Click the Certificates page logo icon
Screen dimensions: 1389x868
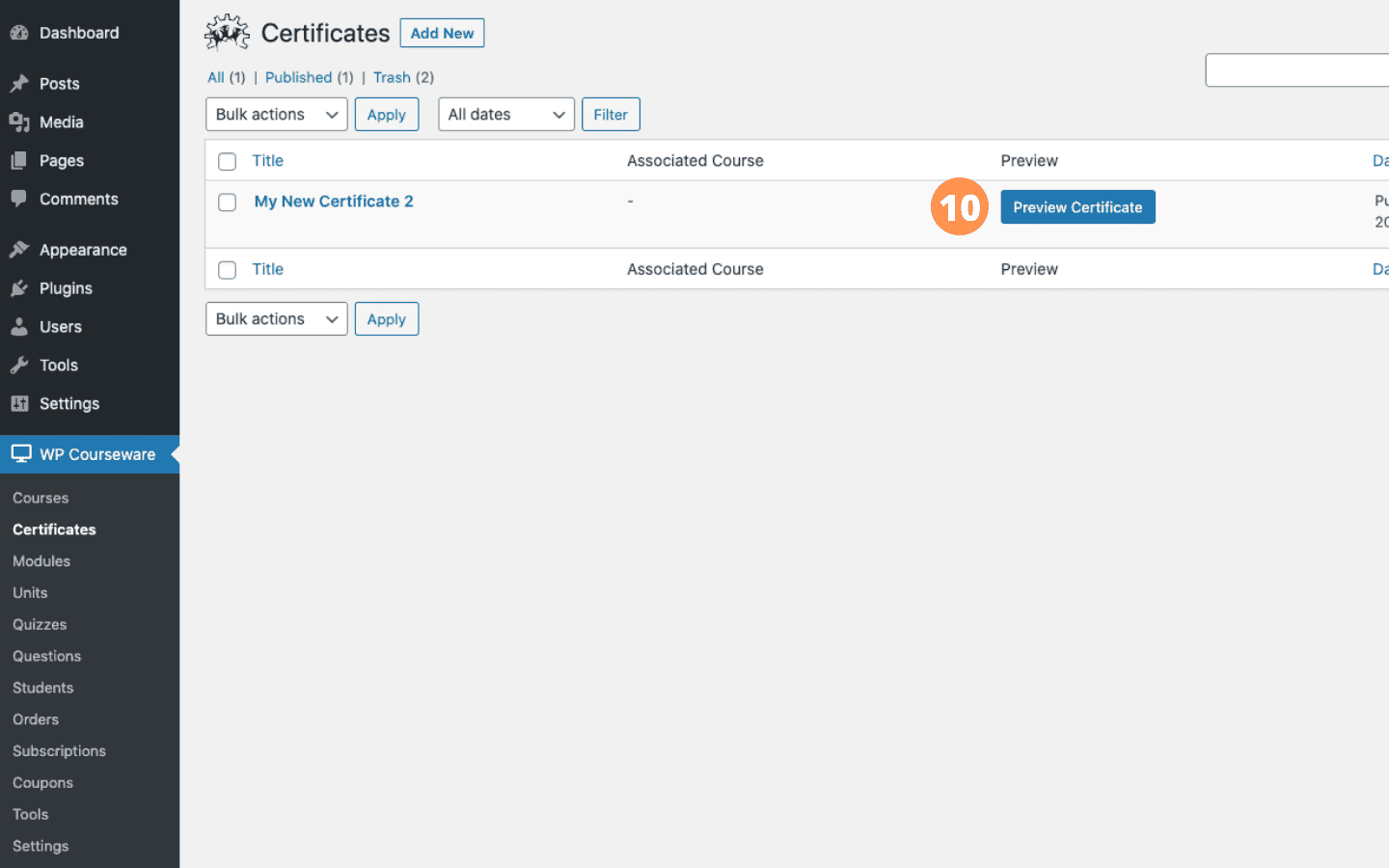pyautogui.click(x=228, y=33)
